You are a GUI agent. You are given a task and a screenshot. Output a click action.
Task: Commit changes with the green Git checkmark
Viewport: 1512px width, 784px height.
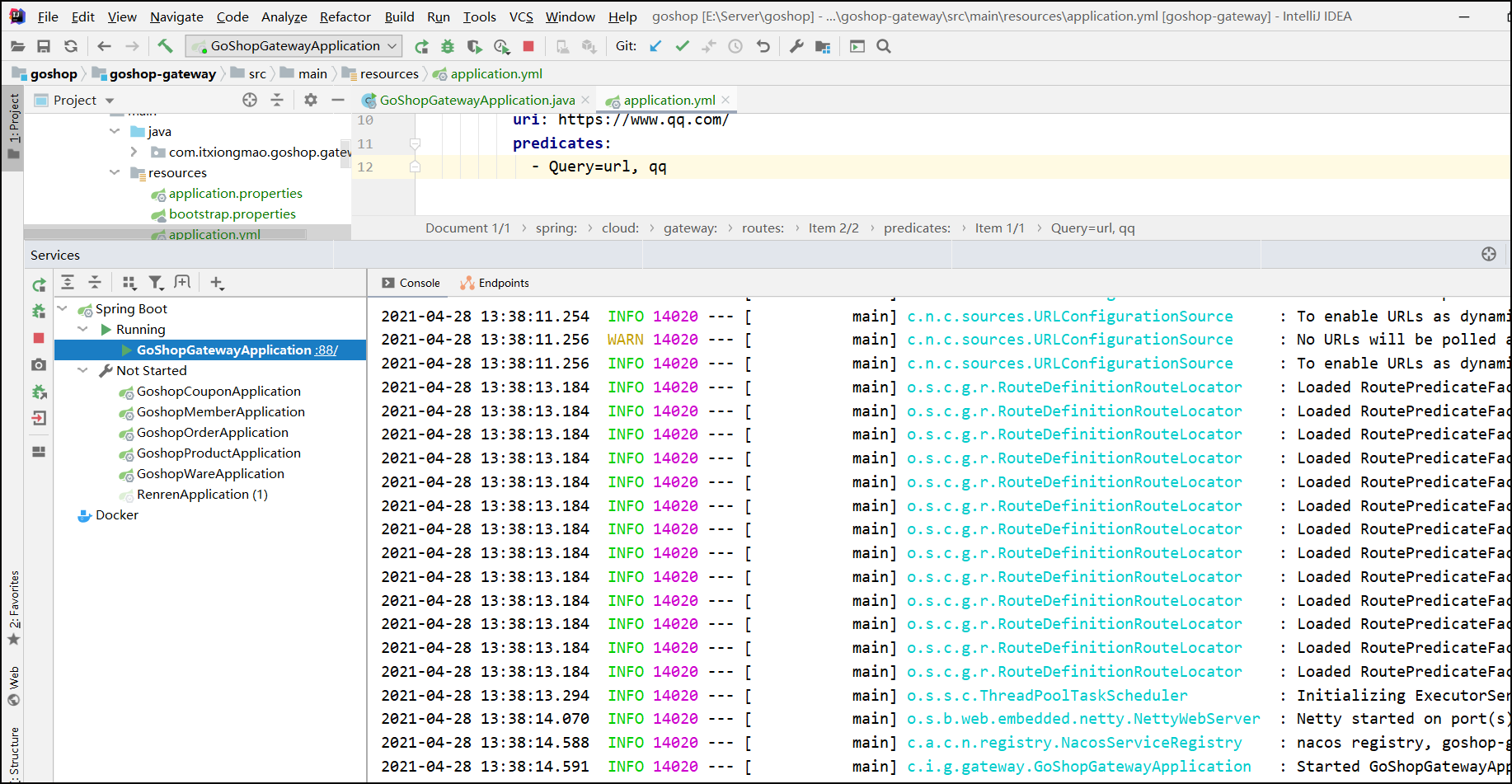(682, 46)
